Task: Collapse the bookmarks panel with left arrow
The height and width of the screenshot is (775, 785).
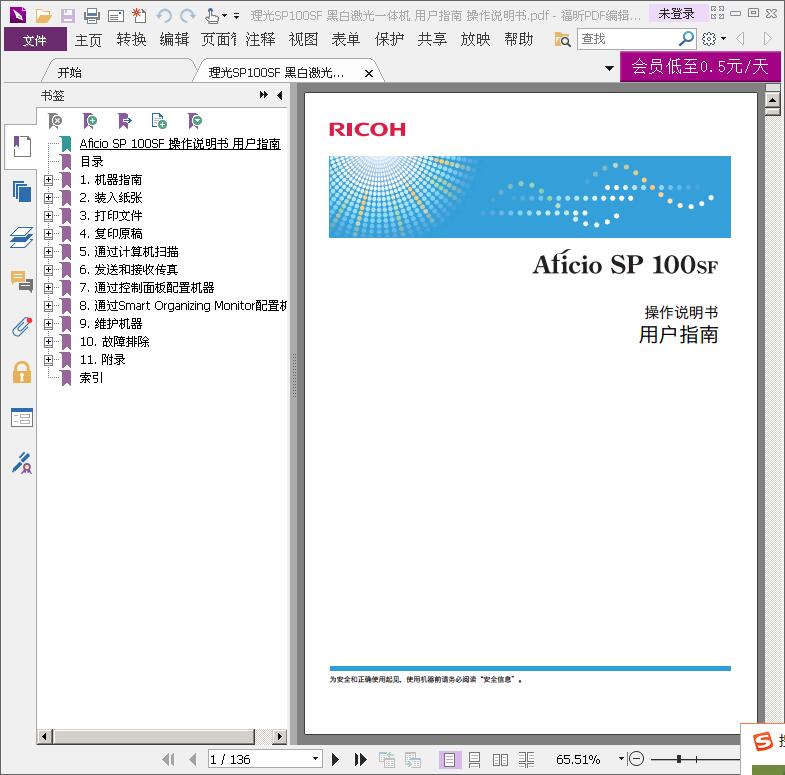Action: tap(279, 95)
